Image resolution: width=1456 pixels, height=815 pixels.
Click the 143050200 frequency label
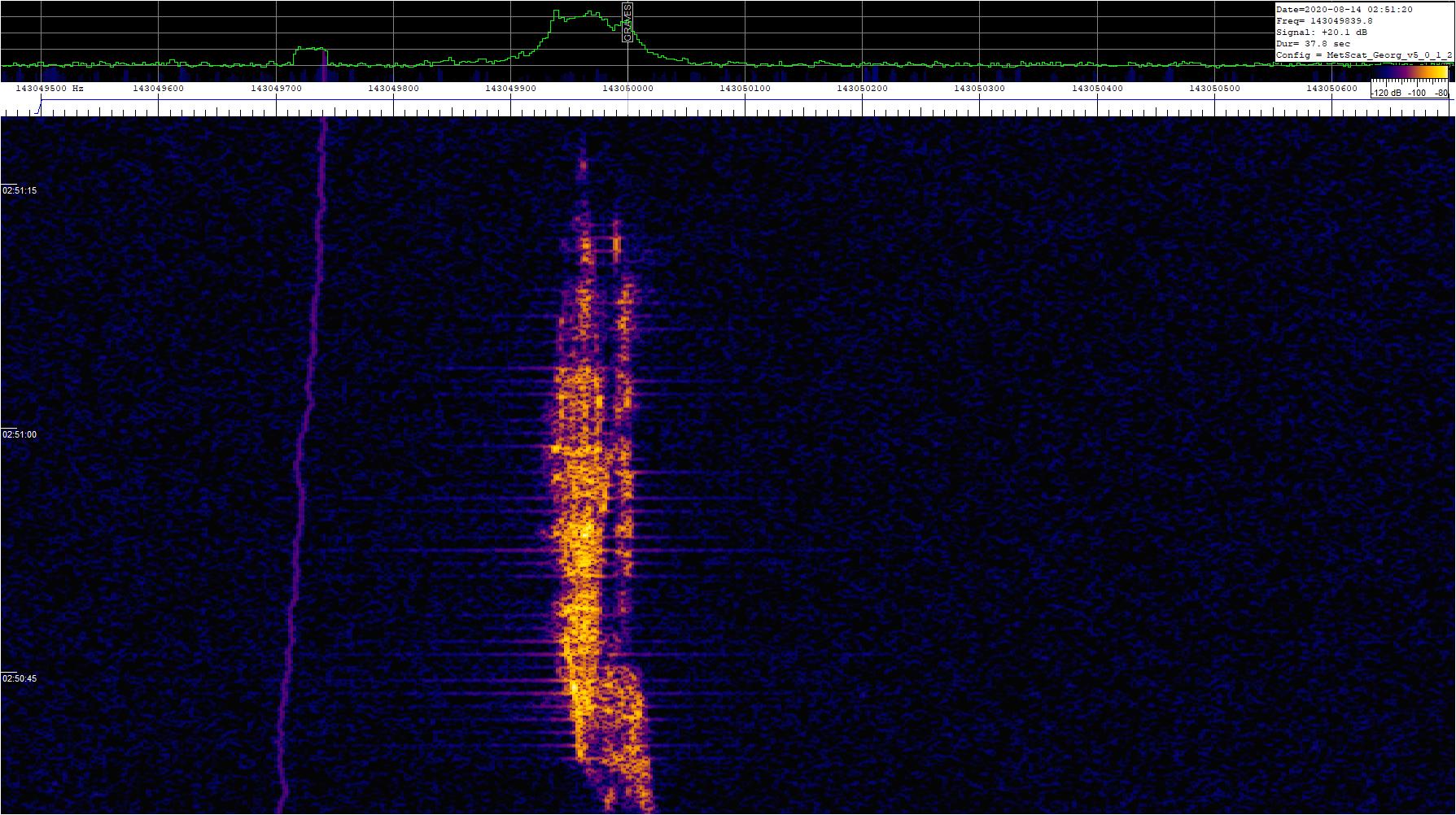(x=863, y=88)
